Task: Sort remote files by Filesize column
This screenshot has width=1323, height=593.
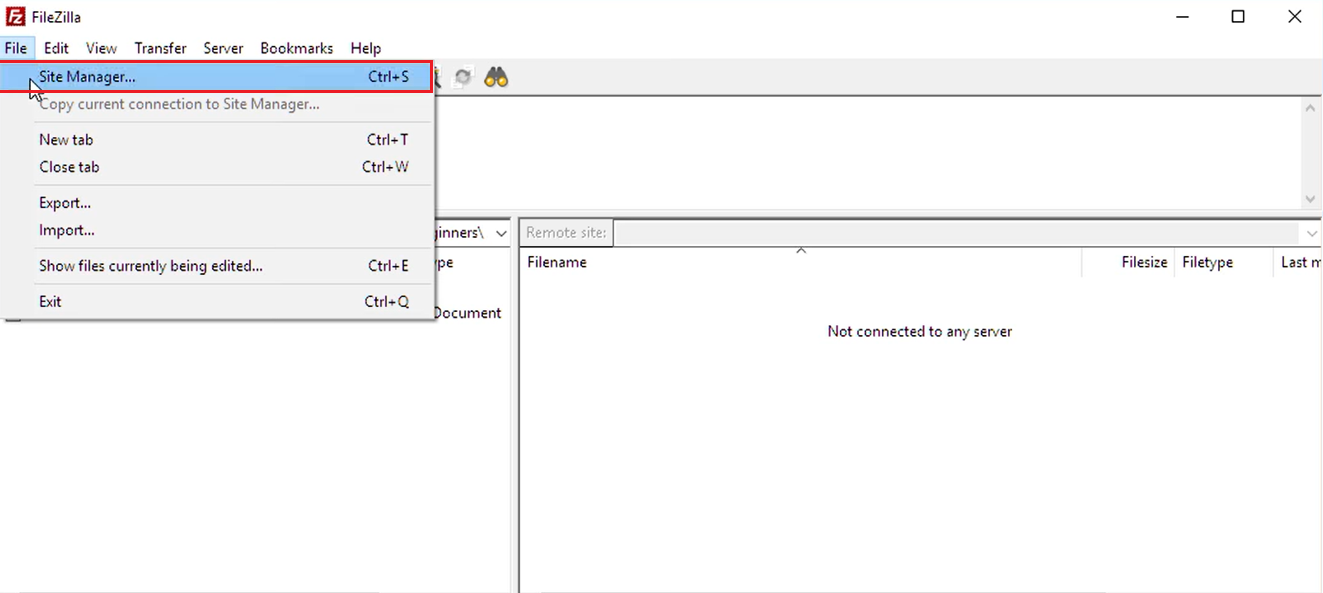Action: (x=1143, y=262)
